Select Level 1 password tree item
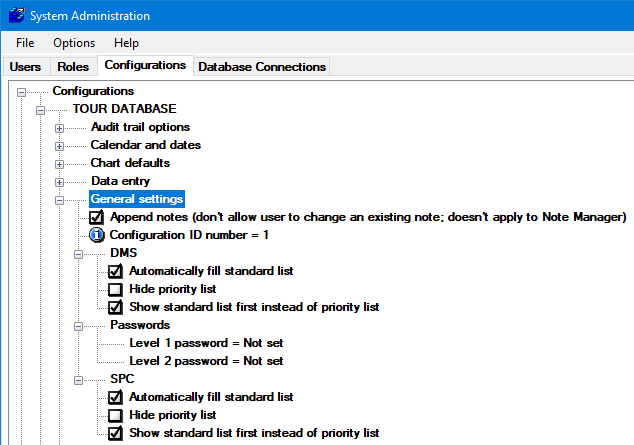634x445 pixels. [206, 343]
